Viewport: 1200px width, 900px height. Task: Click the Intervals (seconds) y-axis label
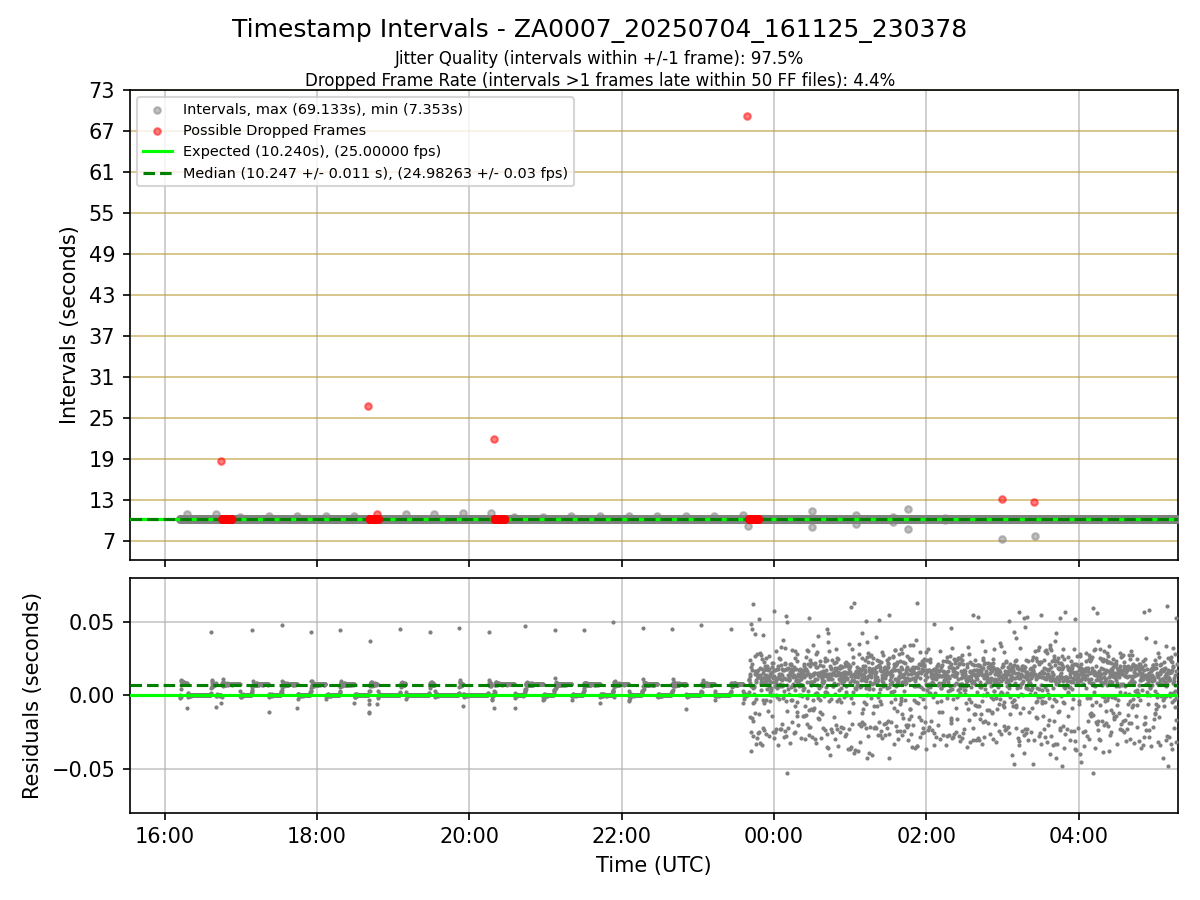click(x=68, y=325)
